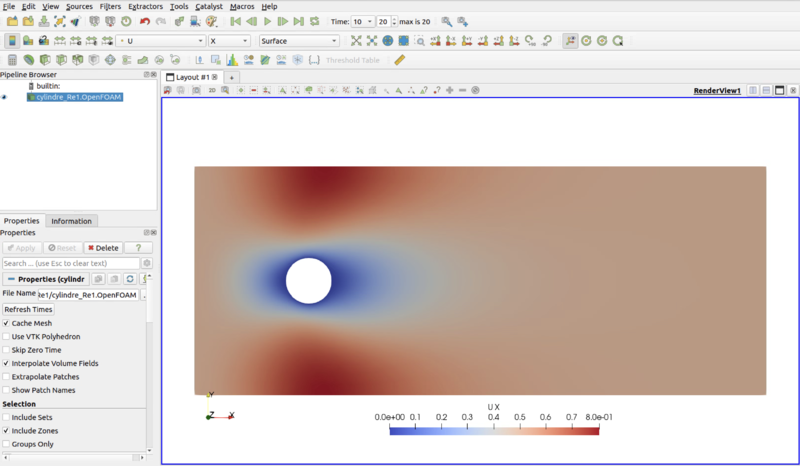
Task: Click the Save Data icon
Action: pyautogui.click(x=44, y=21)
